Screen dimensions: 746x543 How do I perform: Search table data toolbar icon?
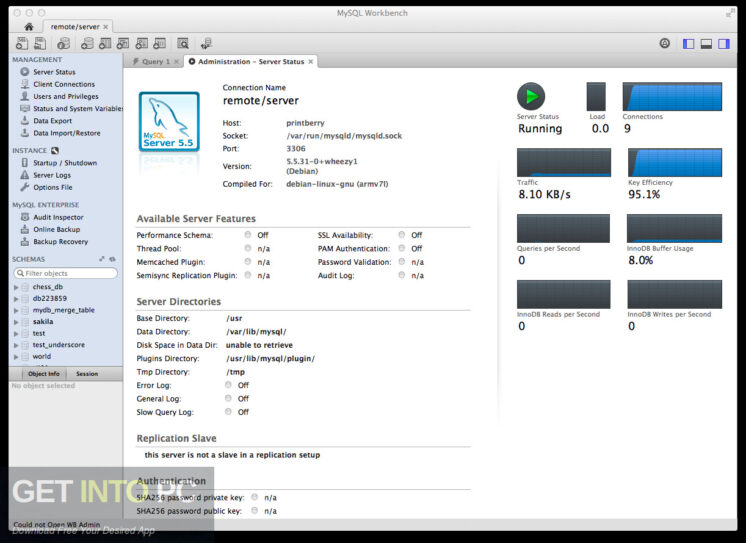tap(183, 44)
